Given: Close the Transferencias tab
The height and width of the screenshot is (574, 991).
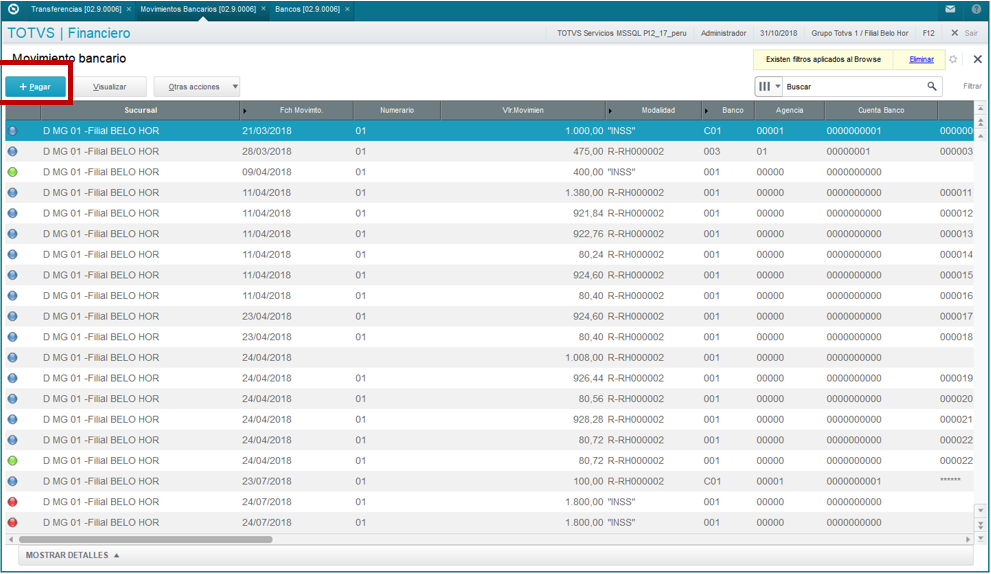Looking at the screenshot, I should click(x=129, y=9).
